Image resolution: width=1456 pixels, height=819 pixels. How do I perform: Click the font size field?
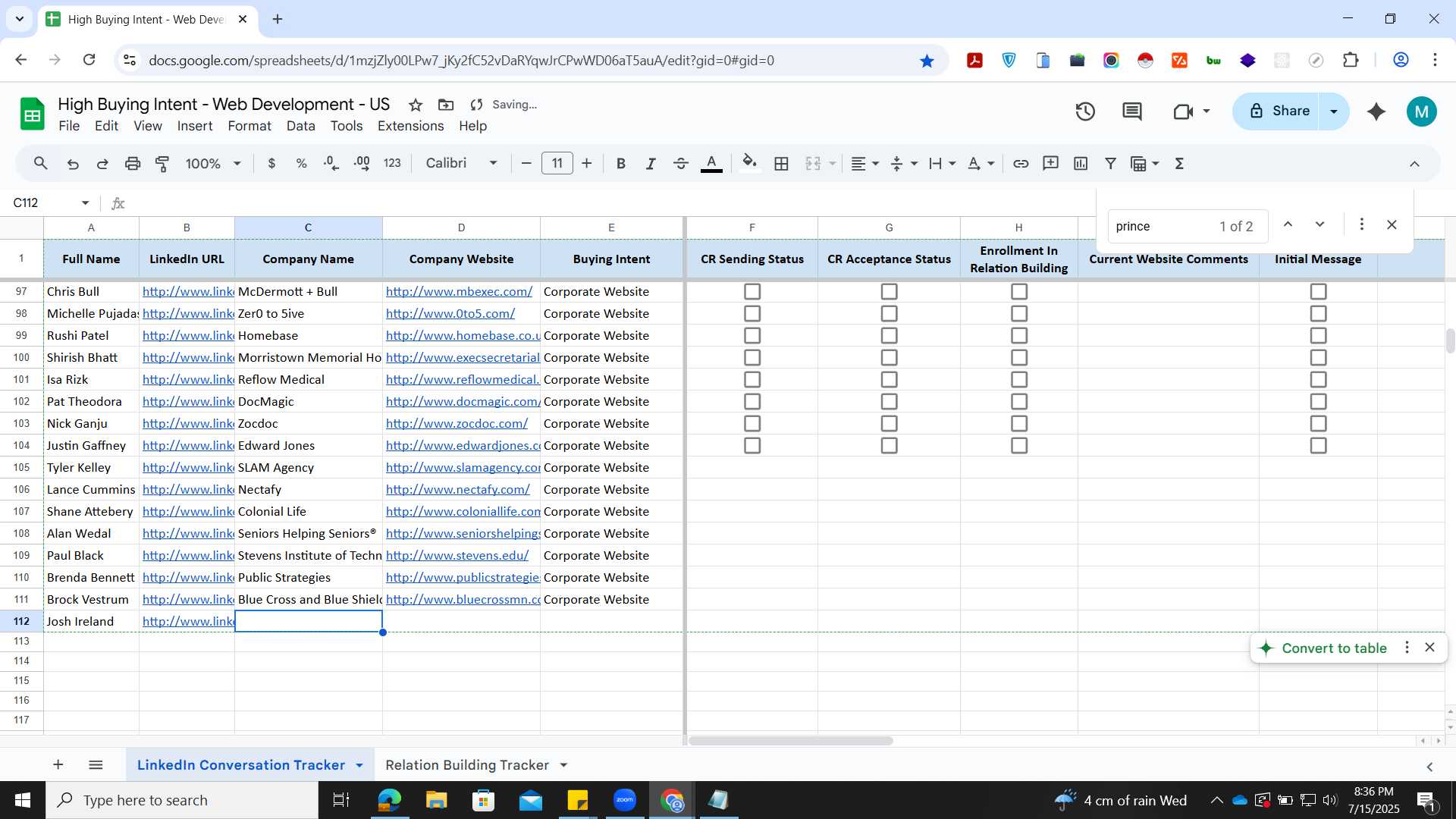(557, 164)
